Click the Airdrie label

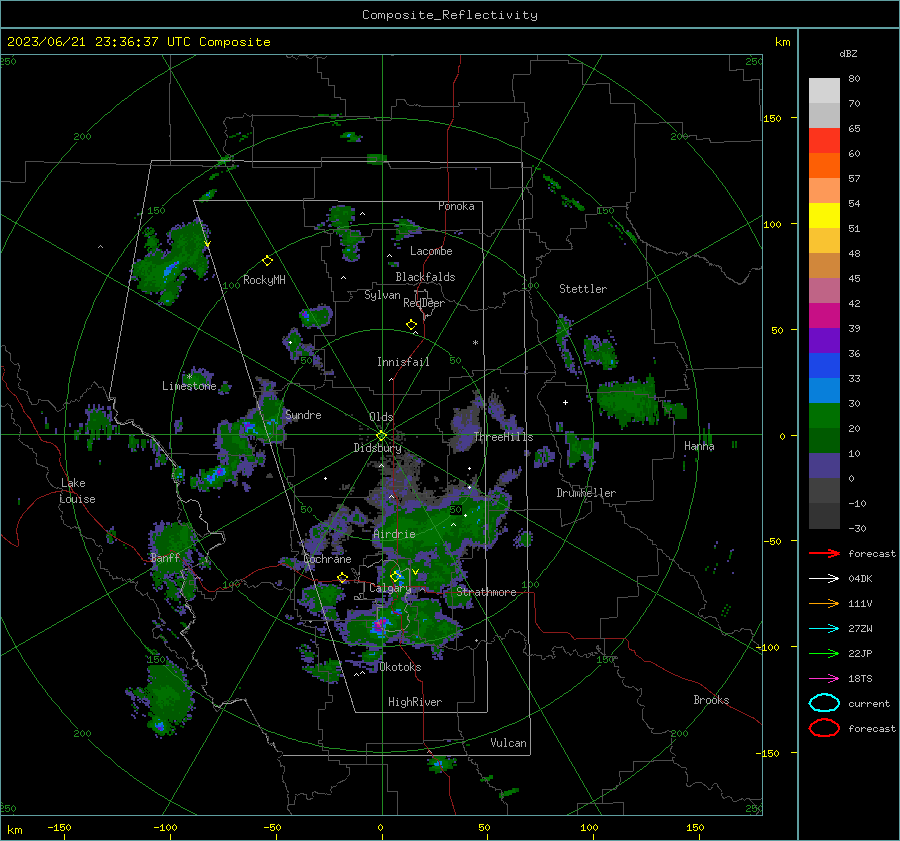click(394, 534)
